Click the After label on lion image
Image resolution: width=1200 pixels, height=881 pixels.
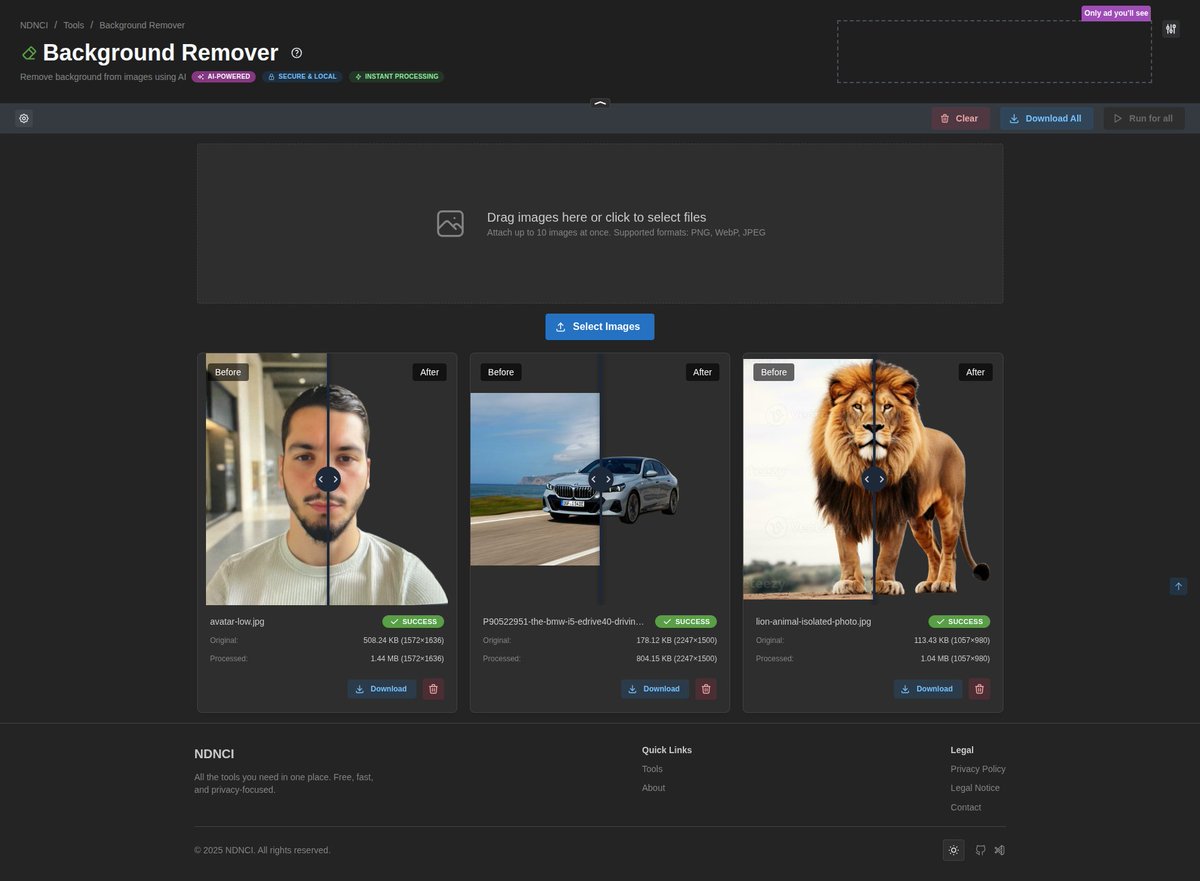(x=976, y=372)
